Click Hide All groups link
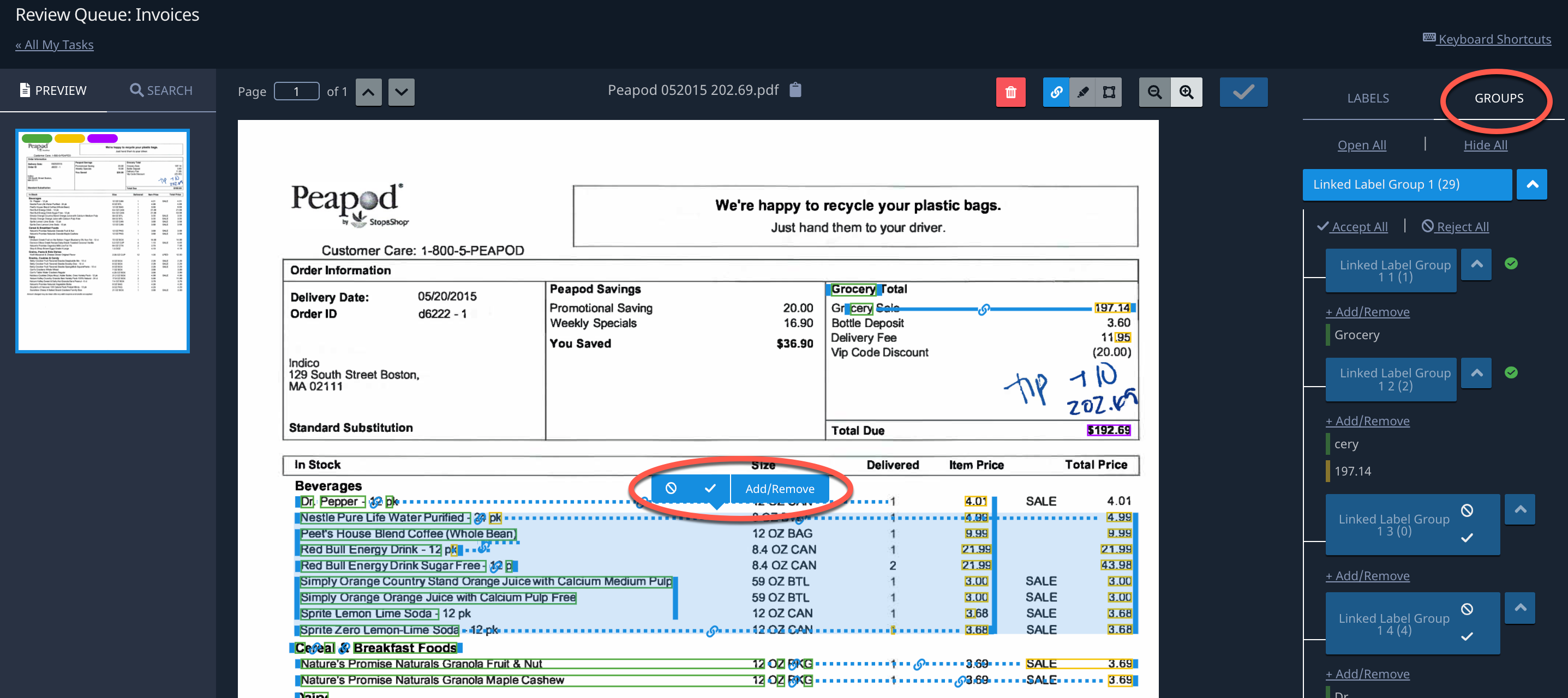The width and height of the screenshot is (1568, 698). (1485, 145)
